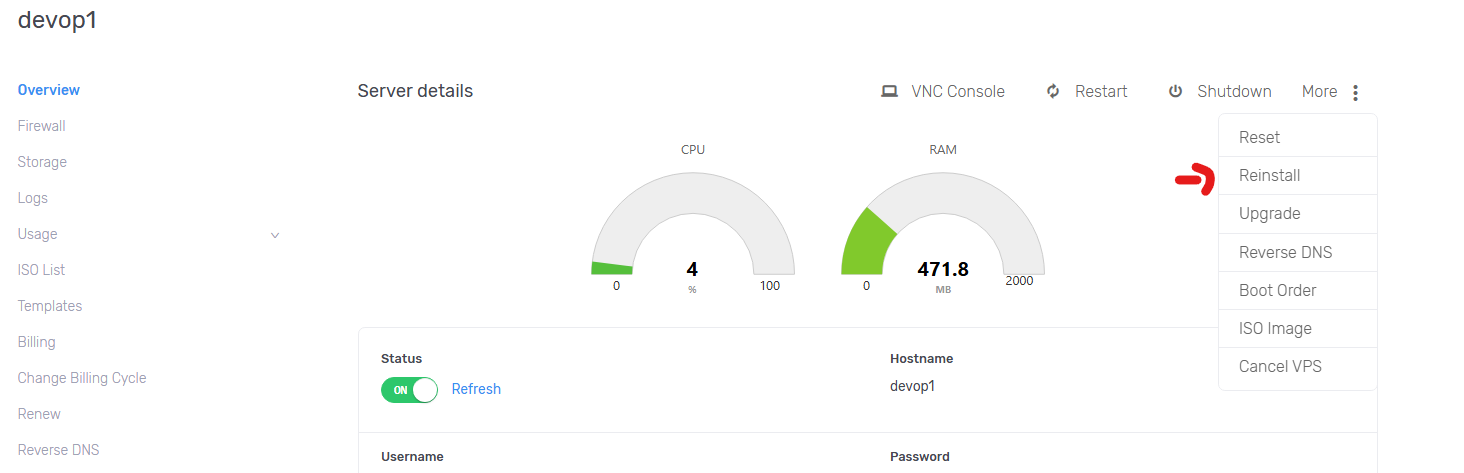Choose Boot Order in the More menu
This screenshot has width=1464, height=473.
[x=1277, y=290]
